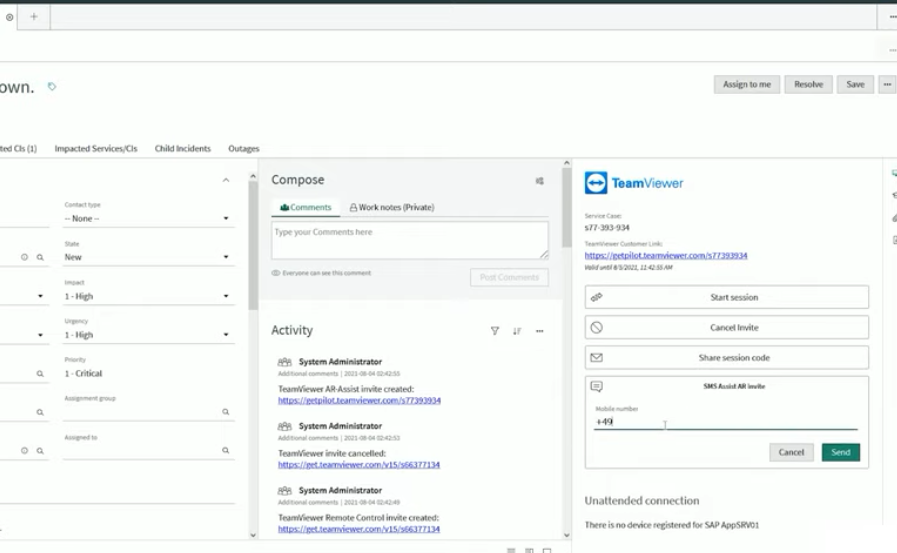Open the Contact type dropdown
This screenshot has height=553, width=897.
(149, 218)
